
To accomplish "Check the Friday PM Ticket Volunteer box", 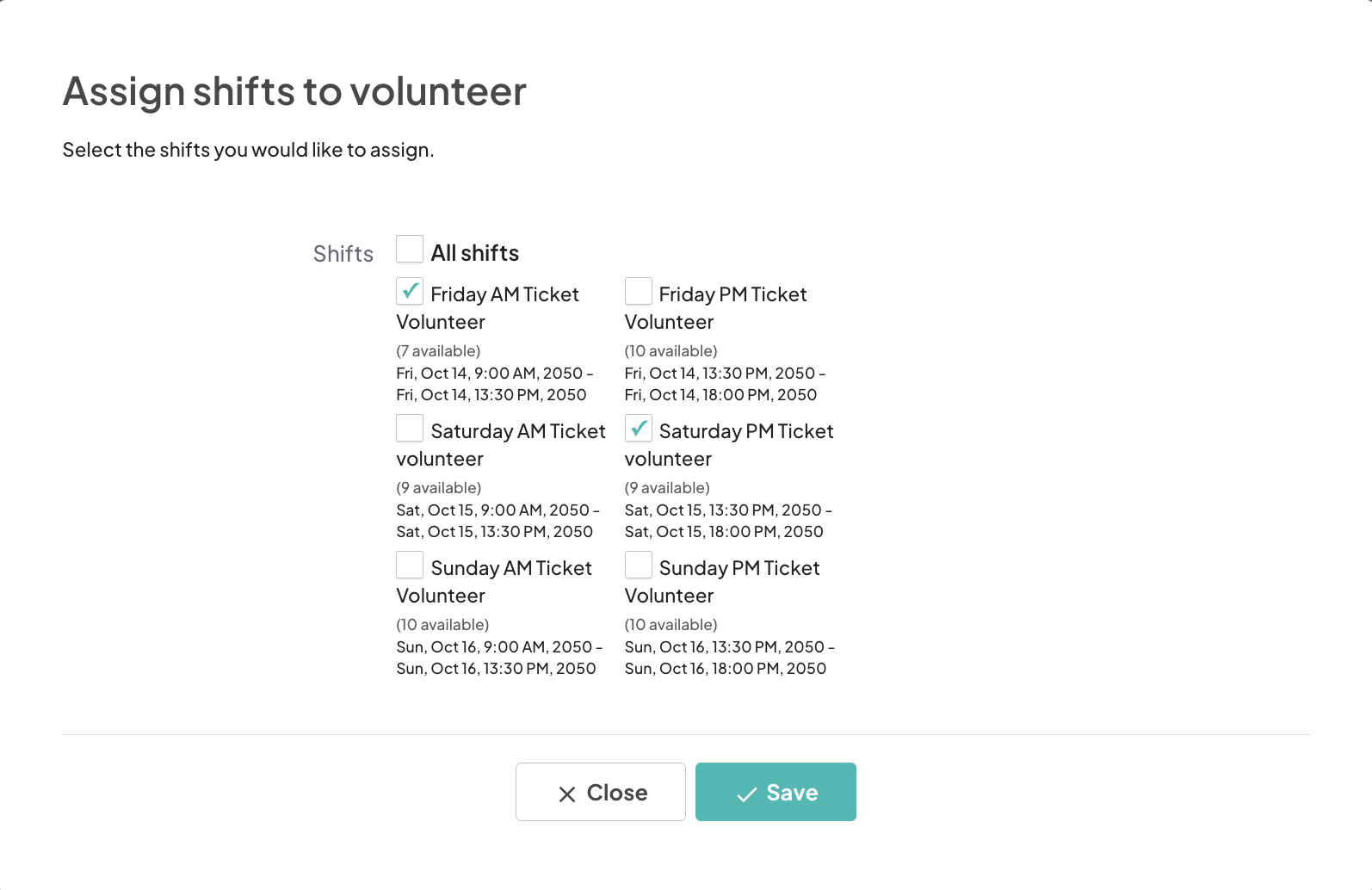I will [x=639, y=292].
